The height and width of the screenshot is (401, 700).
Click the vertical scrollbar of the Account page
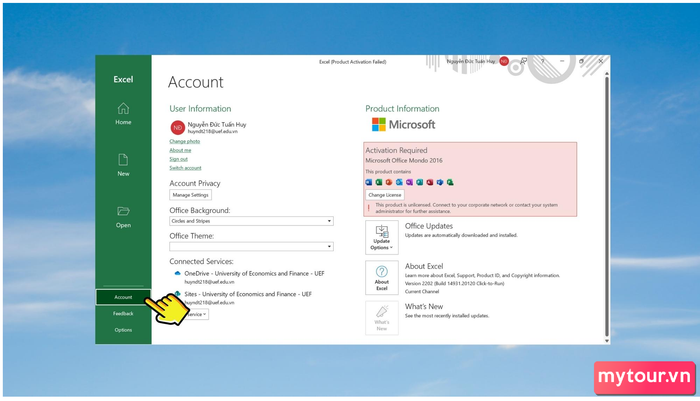[607, 205]
